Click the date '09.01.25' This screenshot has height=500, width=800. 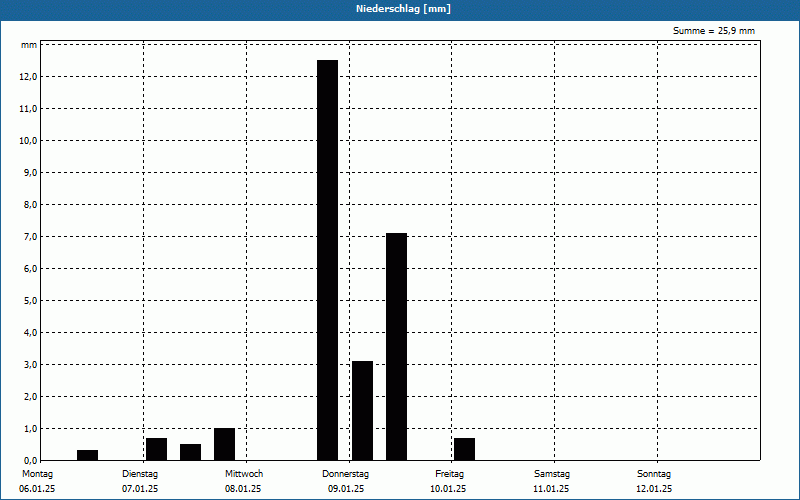pyautogui.click(x=346, y=489)
